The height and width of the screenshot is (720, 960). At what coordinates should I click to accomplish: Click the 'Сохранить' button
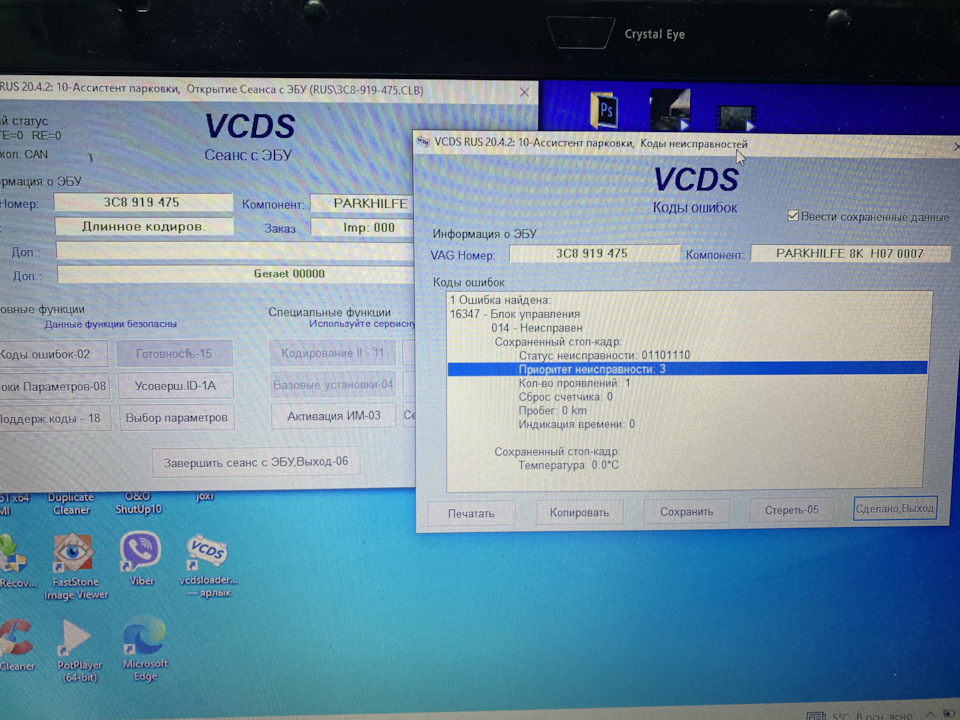click(x=686, y=511)
